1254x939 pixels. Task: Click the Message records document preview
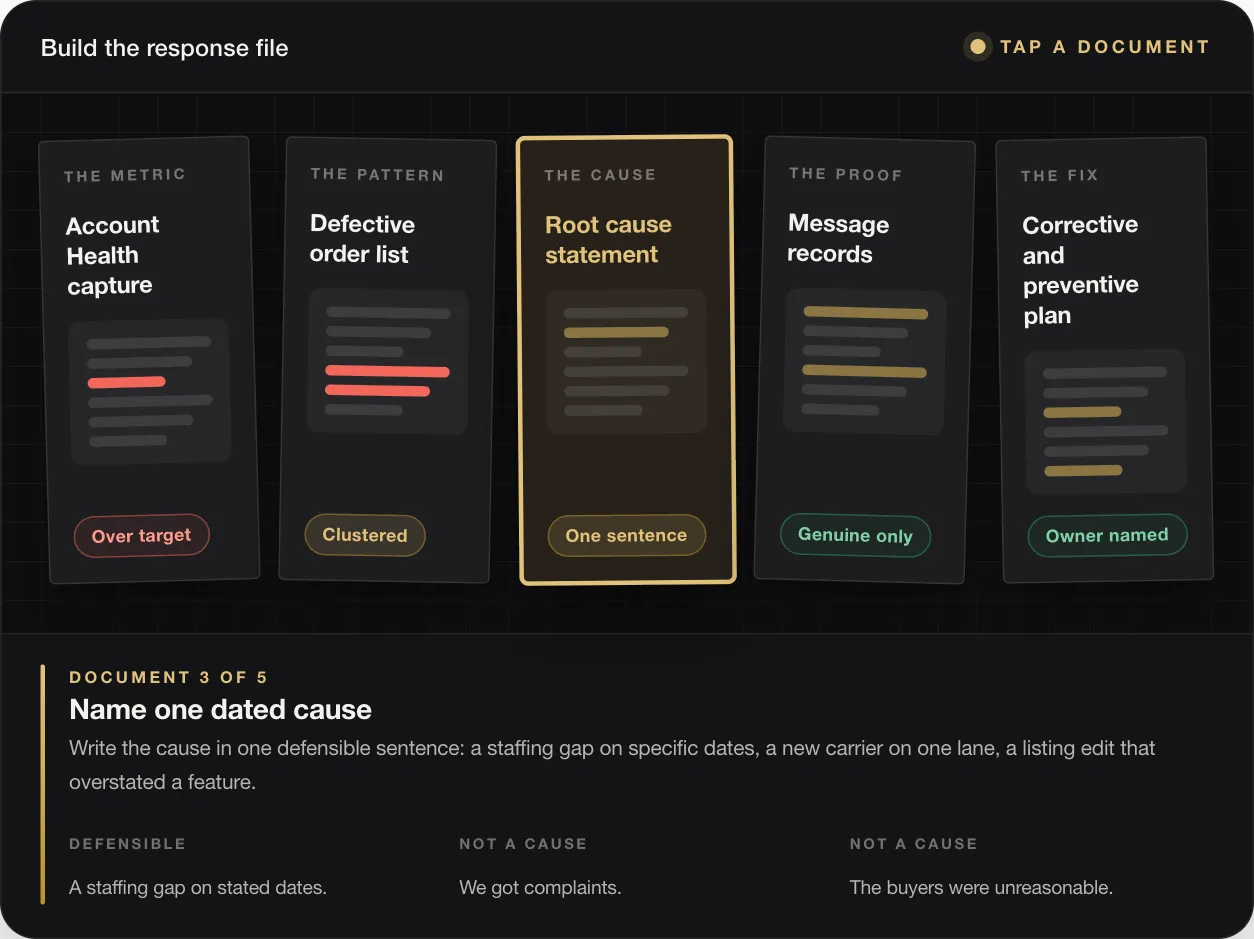865,361
